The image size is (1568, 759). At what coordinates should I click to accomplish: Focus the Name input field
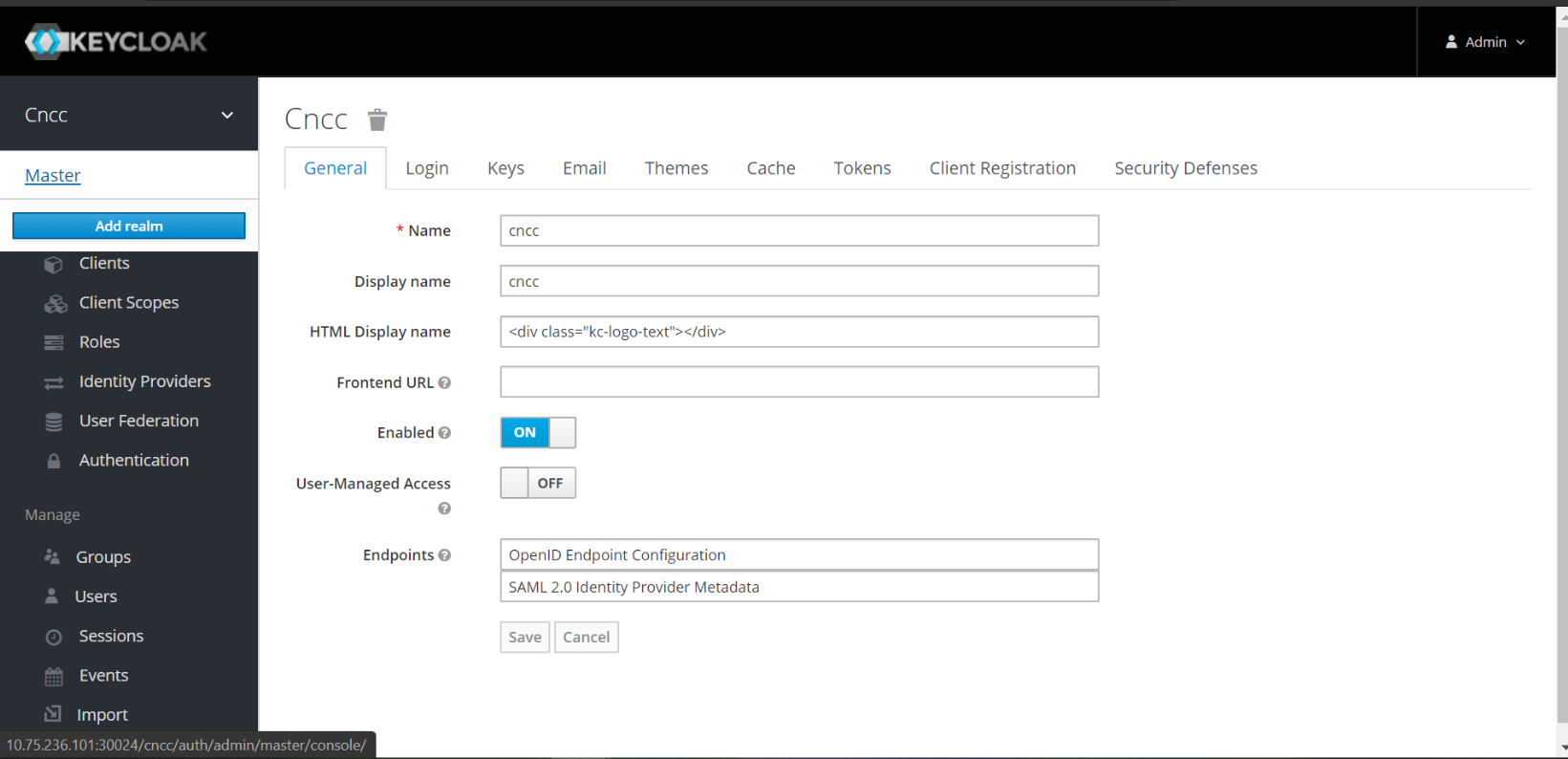(800, 230)
